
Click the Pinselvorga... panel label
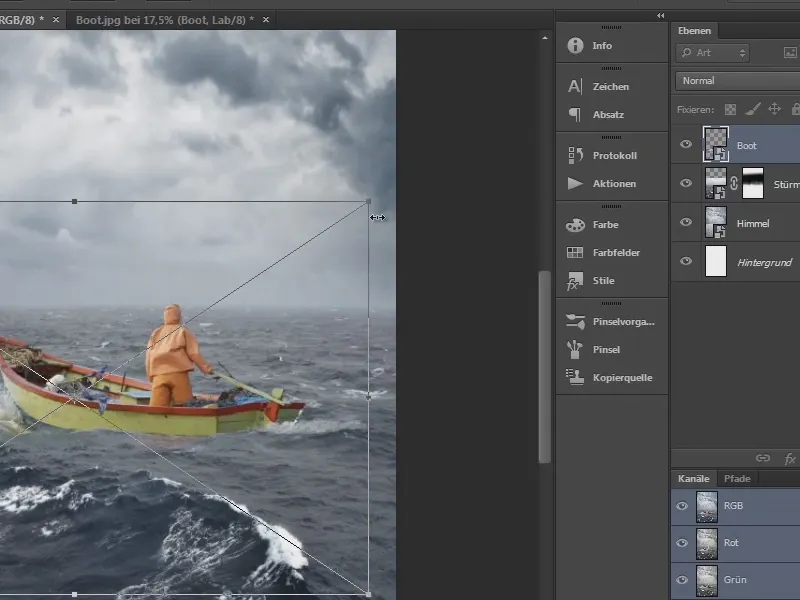[623, 321]
